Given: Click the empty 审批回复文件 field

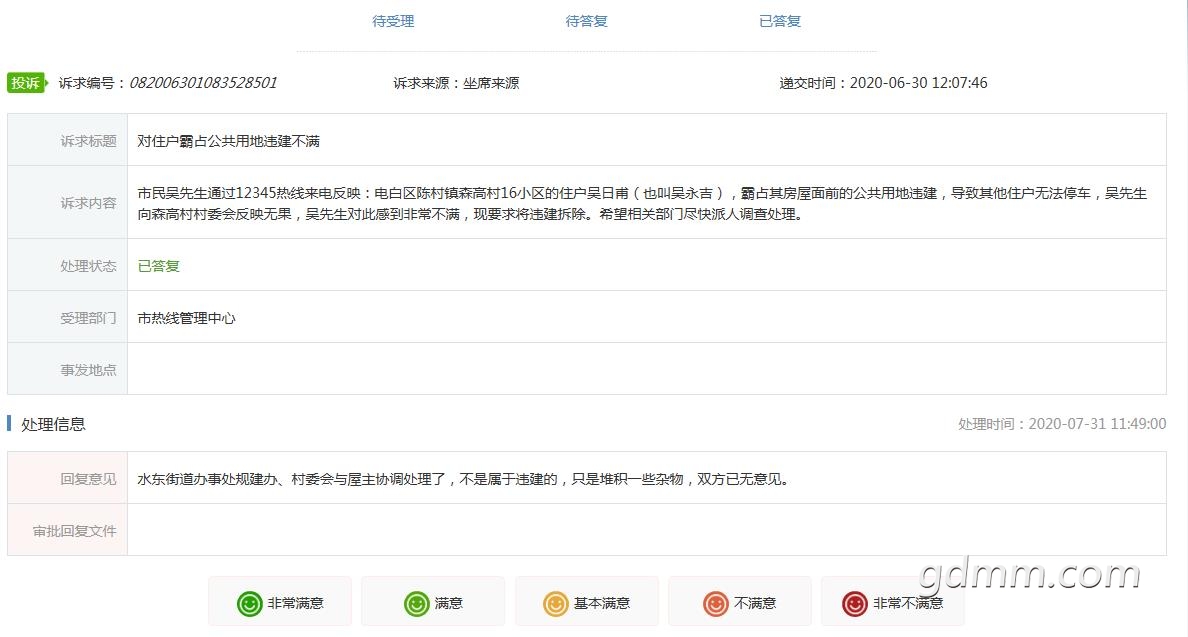Looking at the screenshot, I should [646, 530].
